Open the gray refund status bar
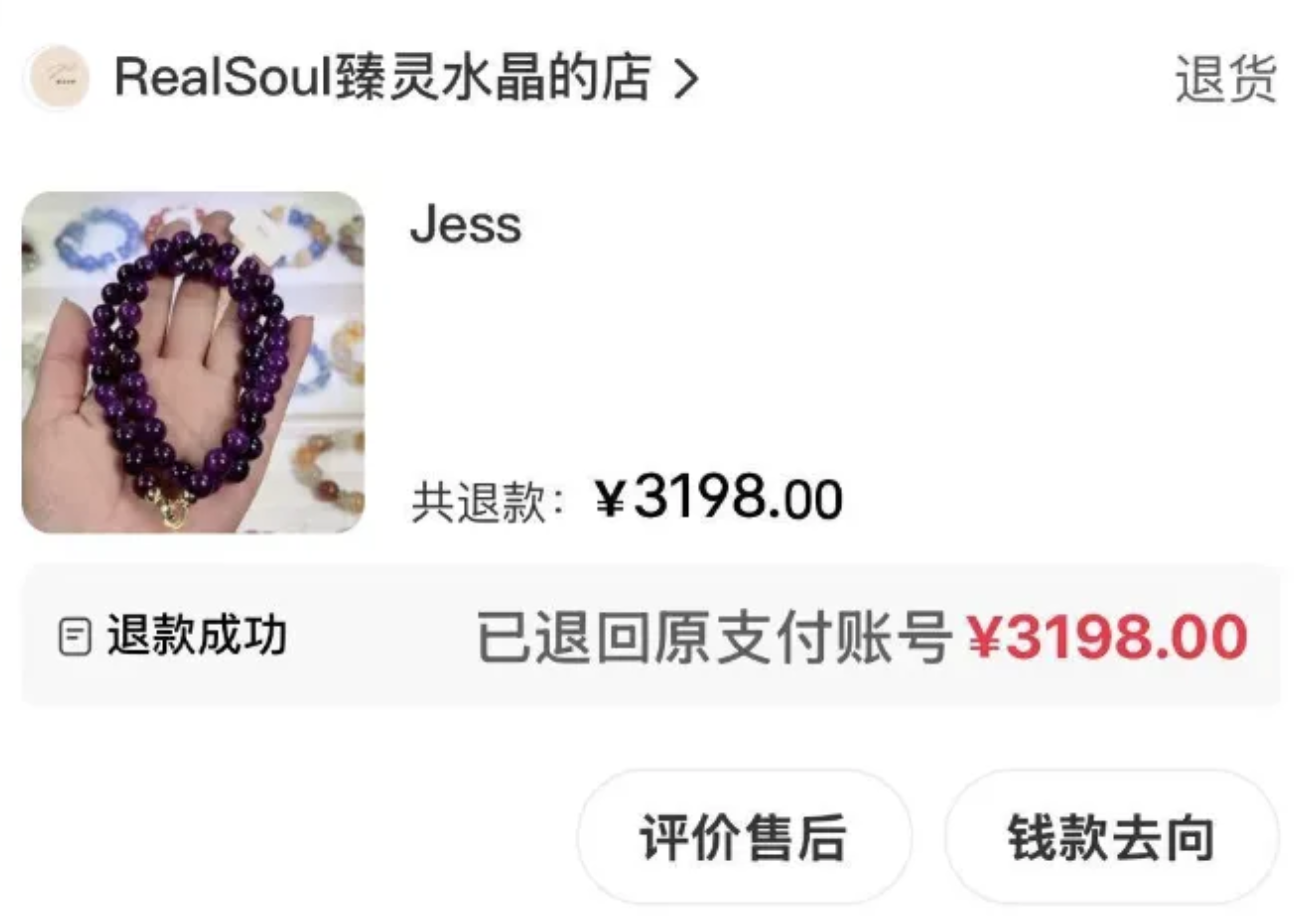The height and width of the screenshot is (920, 1294). [x=651, y=636]
